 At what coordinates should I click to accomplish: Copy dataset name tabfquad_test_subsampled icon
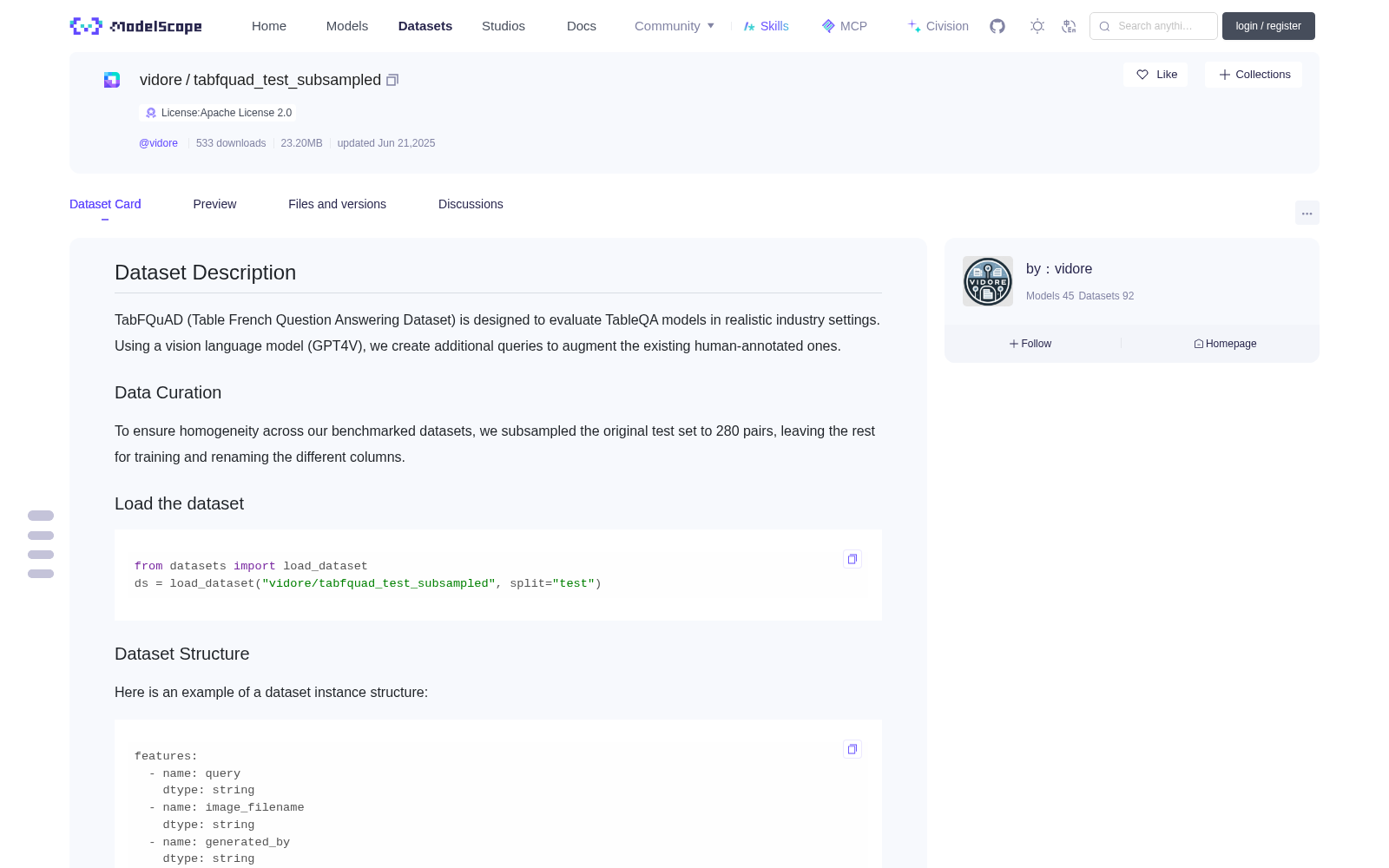(392, 80)
